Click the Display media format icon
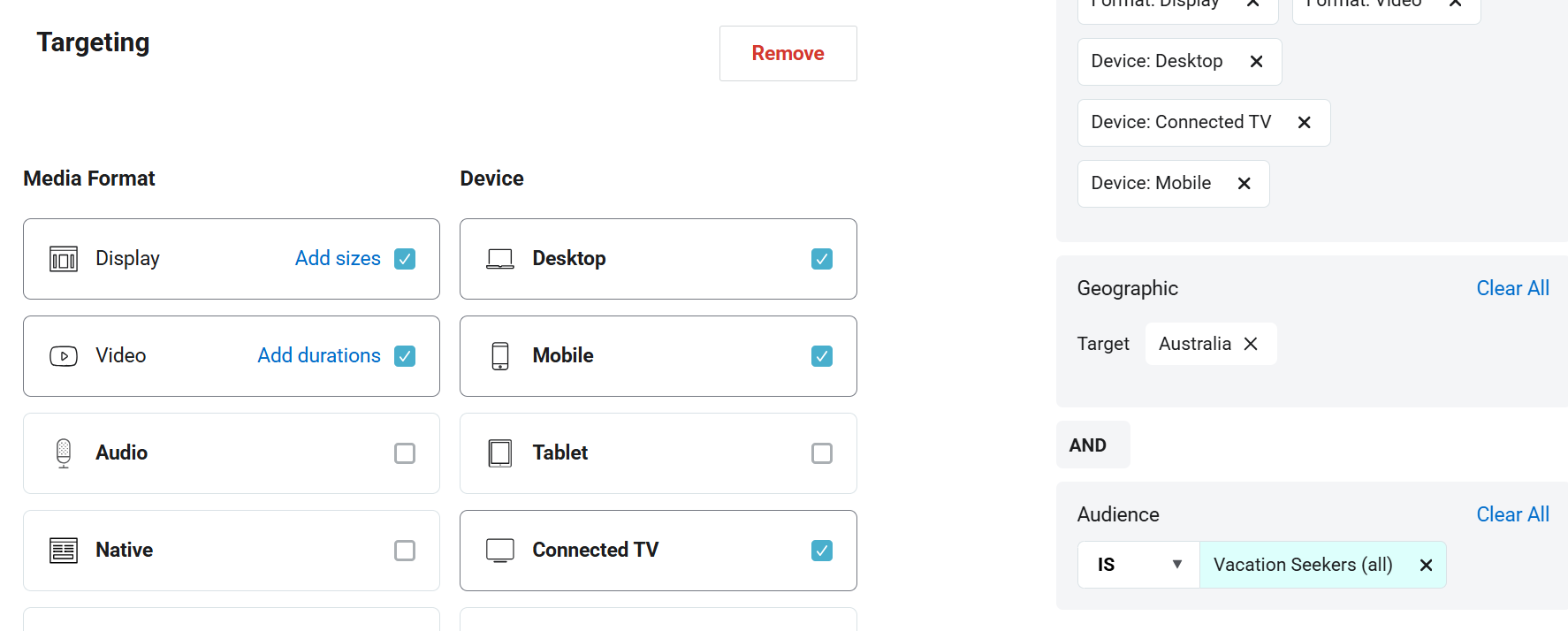1568x631 pixels. click(x=64, y=259)
